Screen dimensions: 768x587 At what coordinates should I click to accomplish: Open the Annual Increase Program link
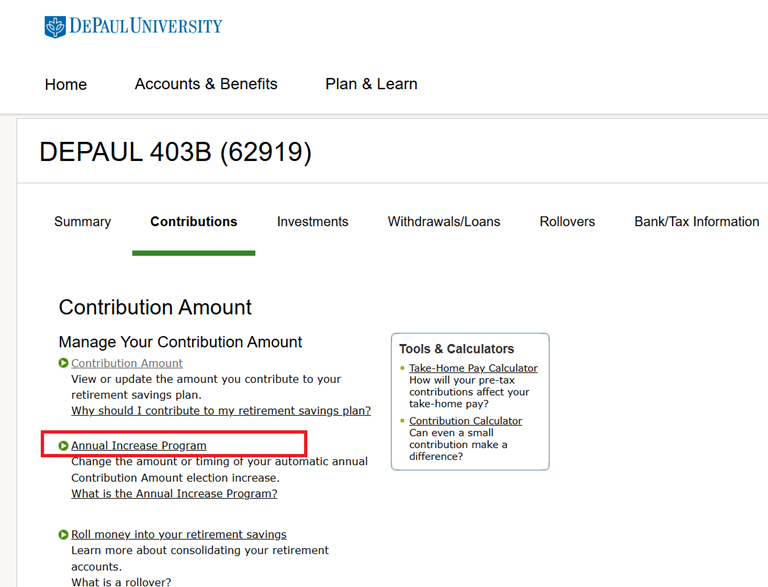point(139,445)
